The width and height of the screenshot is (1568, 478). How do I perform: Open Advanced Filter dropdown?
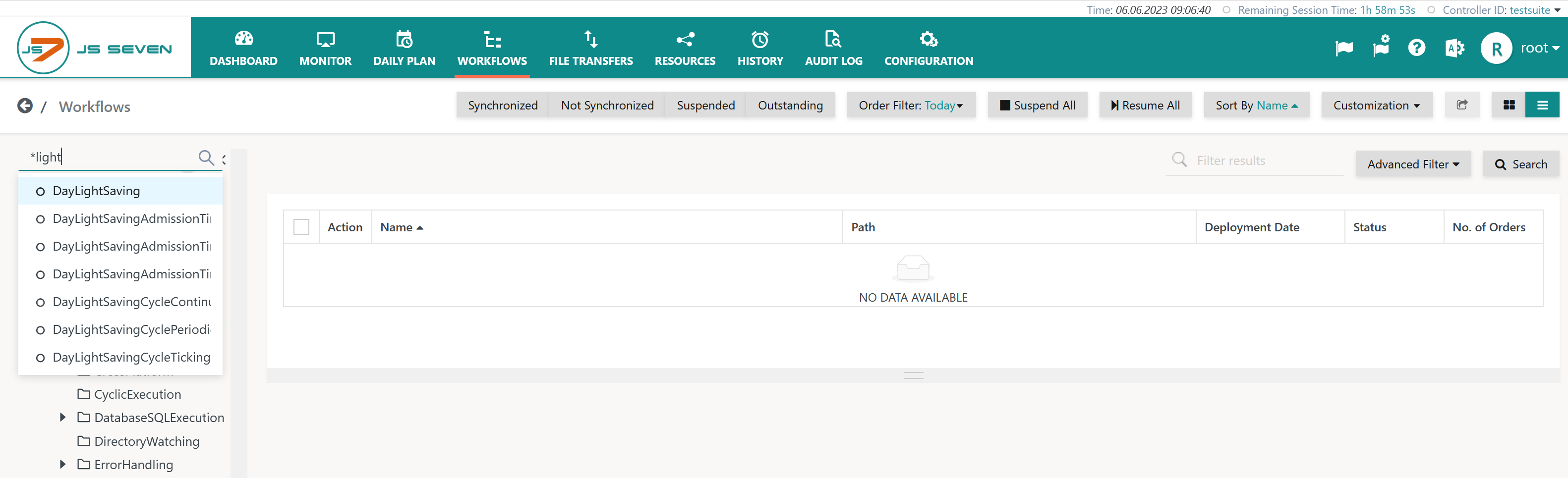pyautogui.click(x=1413, y=164)
